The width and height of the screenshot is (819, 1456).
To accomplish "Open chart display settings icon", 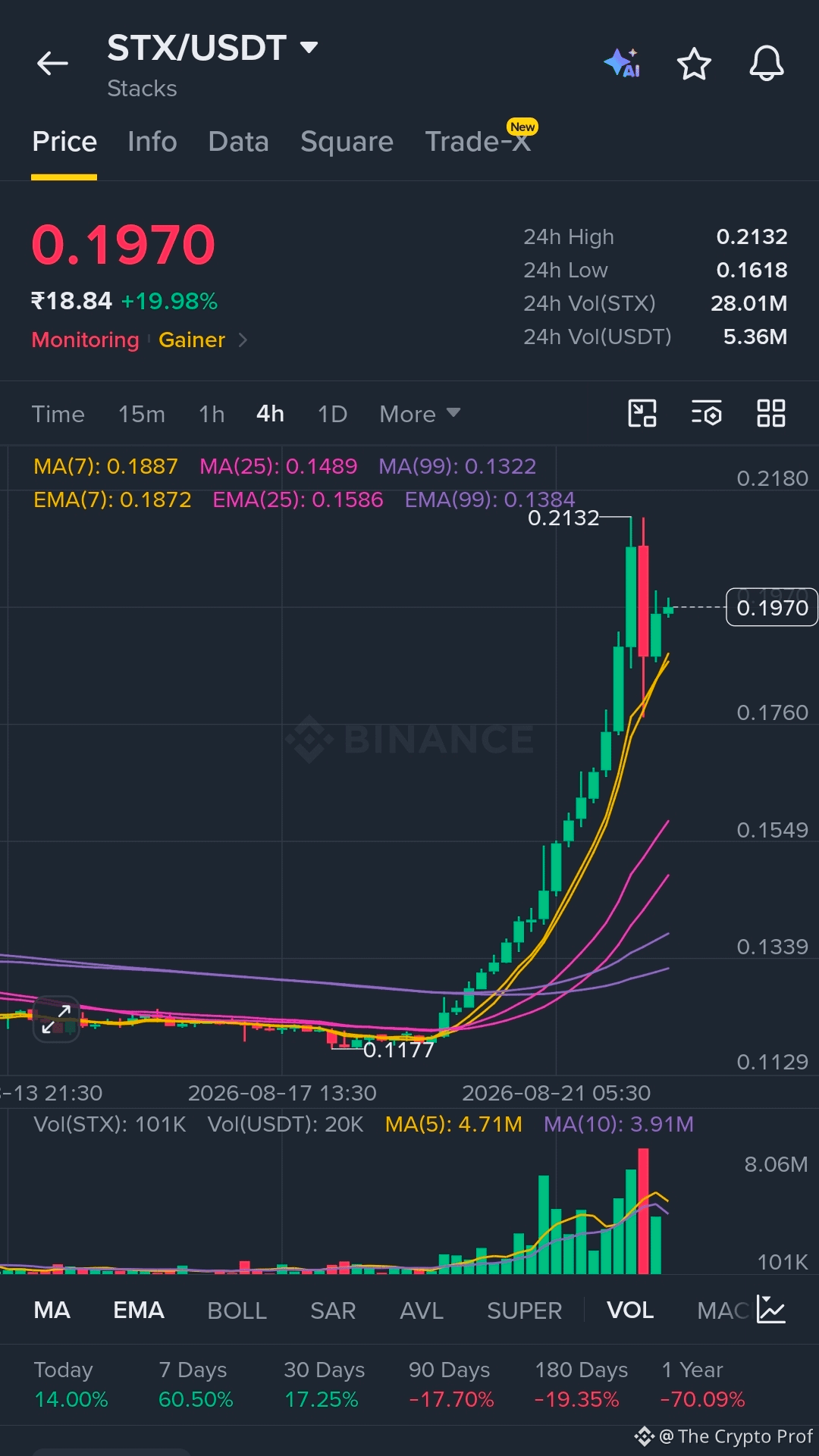I will pyautogui.click(x=707, y=414).
